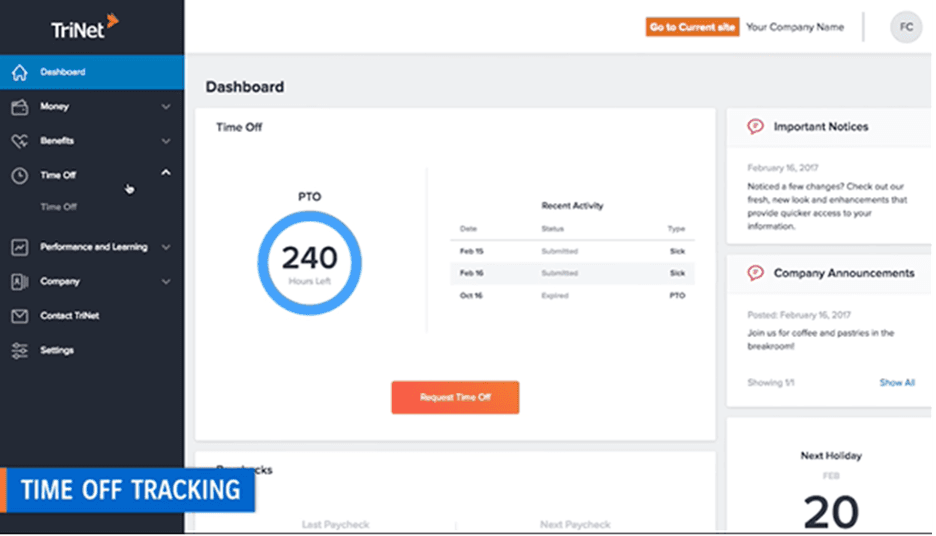Select Contact TriNet in the sidebar

click(69, 316)
